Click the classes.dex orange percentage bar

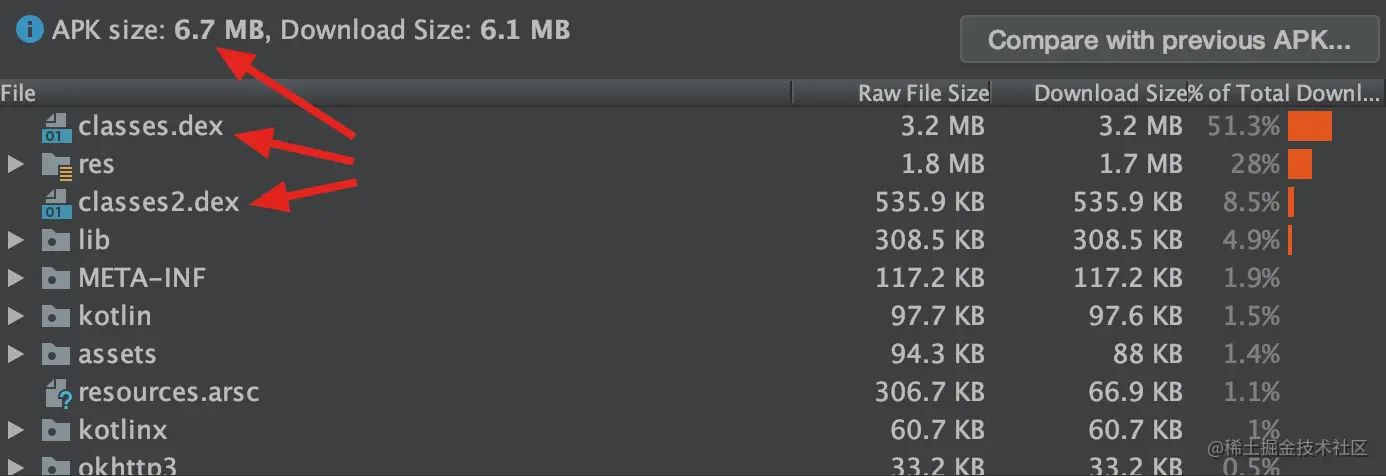point(1310,127)
